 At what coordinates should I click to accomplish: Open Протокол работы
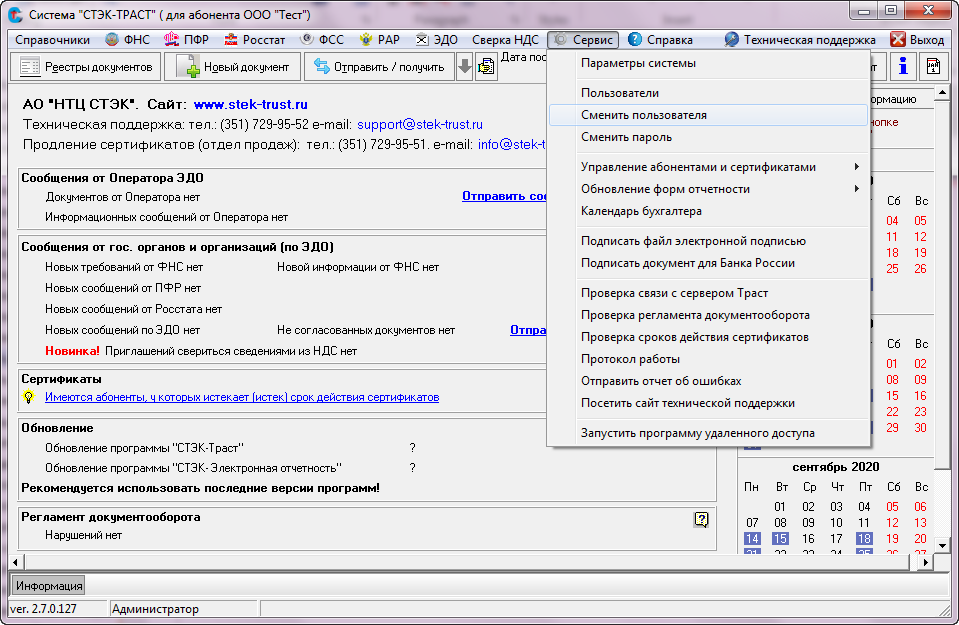[709, 359]
